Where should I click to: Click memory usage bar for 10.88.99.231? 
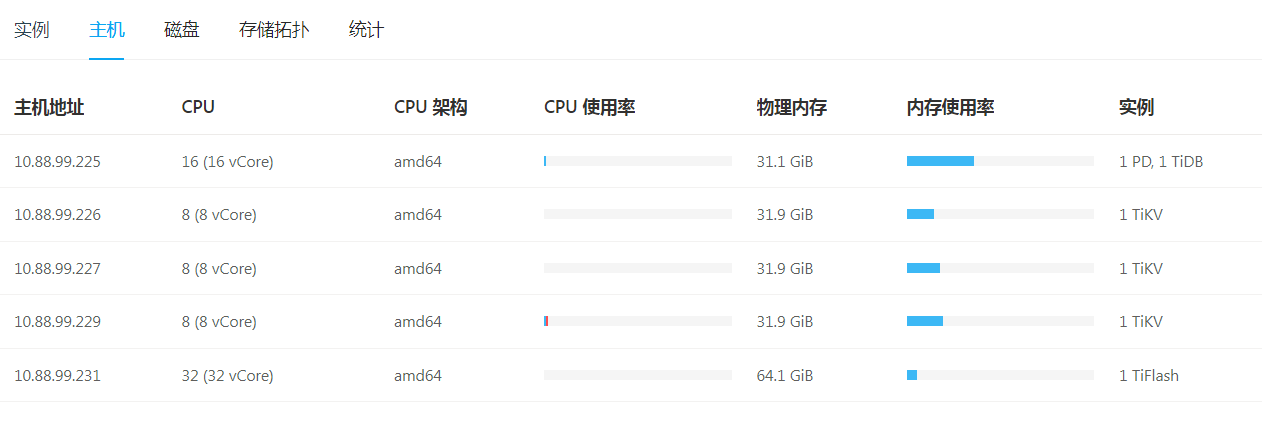(1000, 375)
